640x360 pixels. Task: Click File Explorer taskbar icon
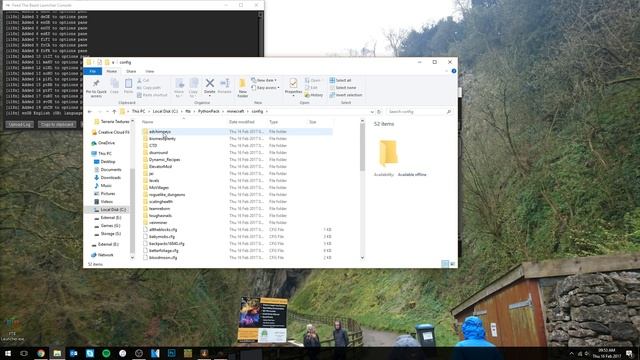coord(57,353)
